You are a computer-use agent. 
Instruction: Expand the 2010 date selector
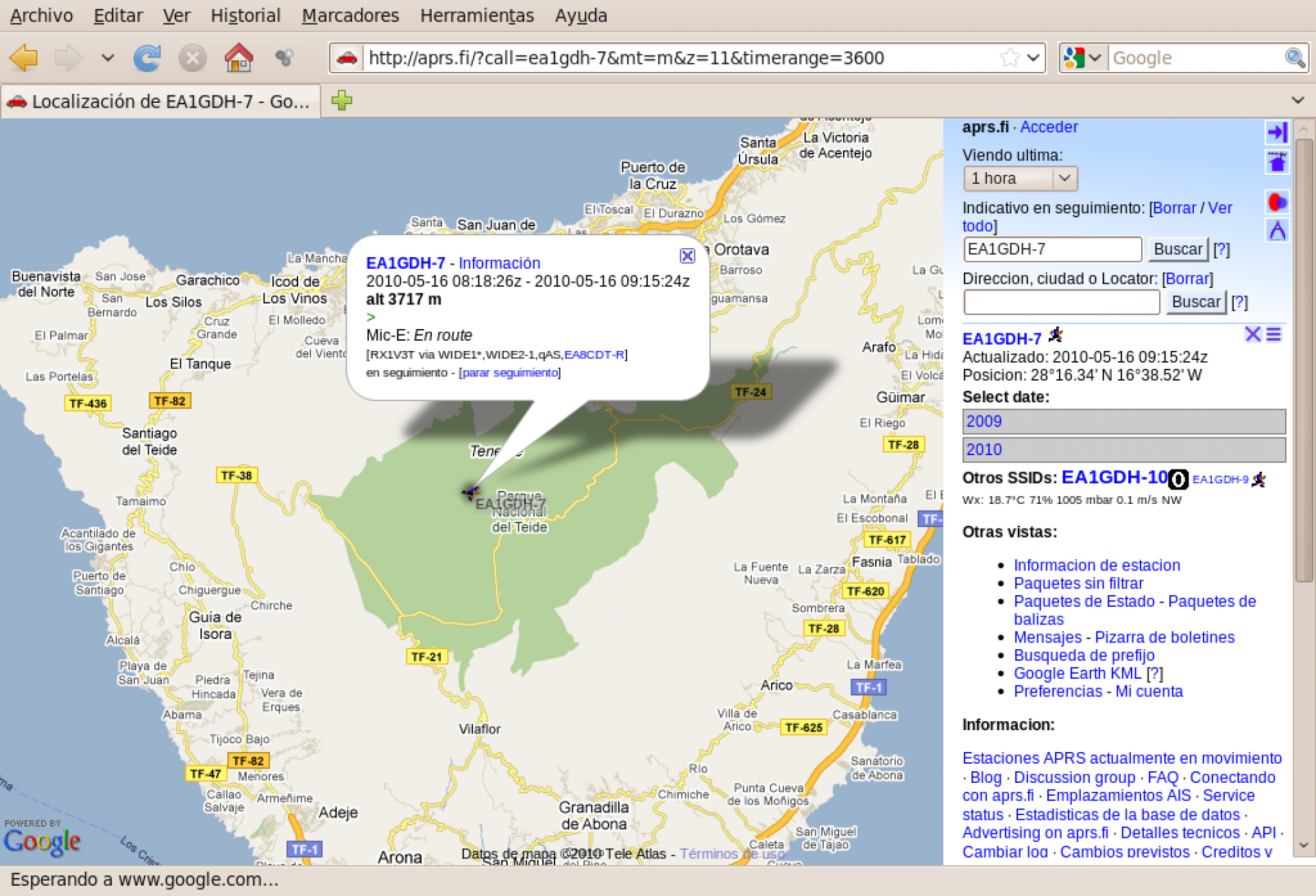[x=1124, y=450]
